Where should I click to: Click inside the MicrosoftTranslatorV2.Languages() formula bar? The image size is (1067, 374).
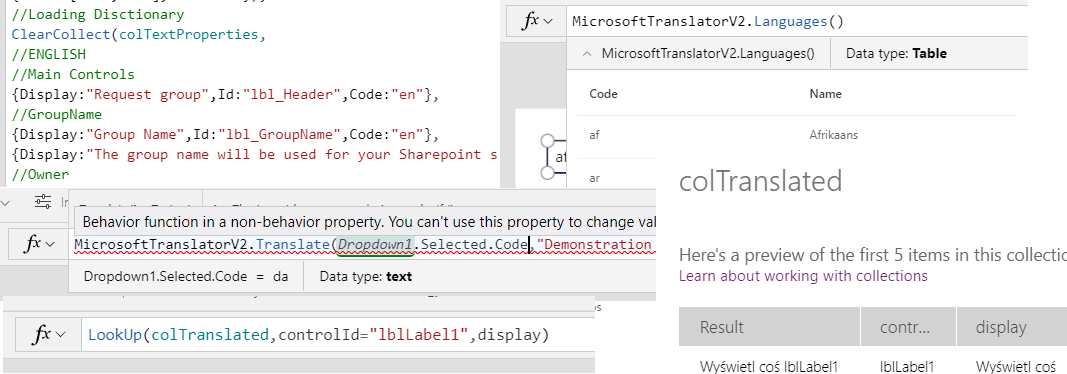(796, 21)
